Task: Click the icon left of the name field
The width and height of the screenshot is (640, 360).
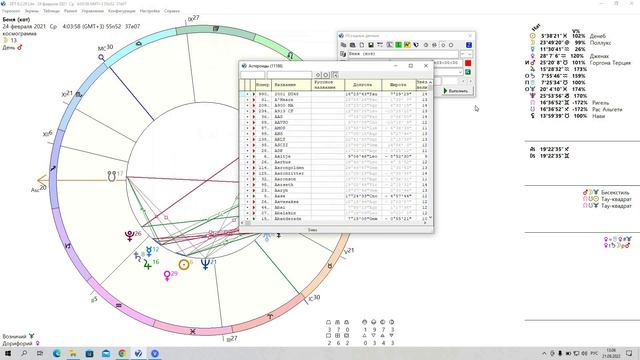Action: pyautogui.click(x=343, y=54)
